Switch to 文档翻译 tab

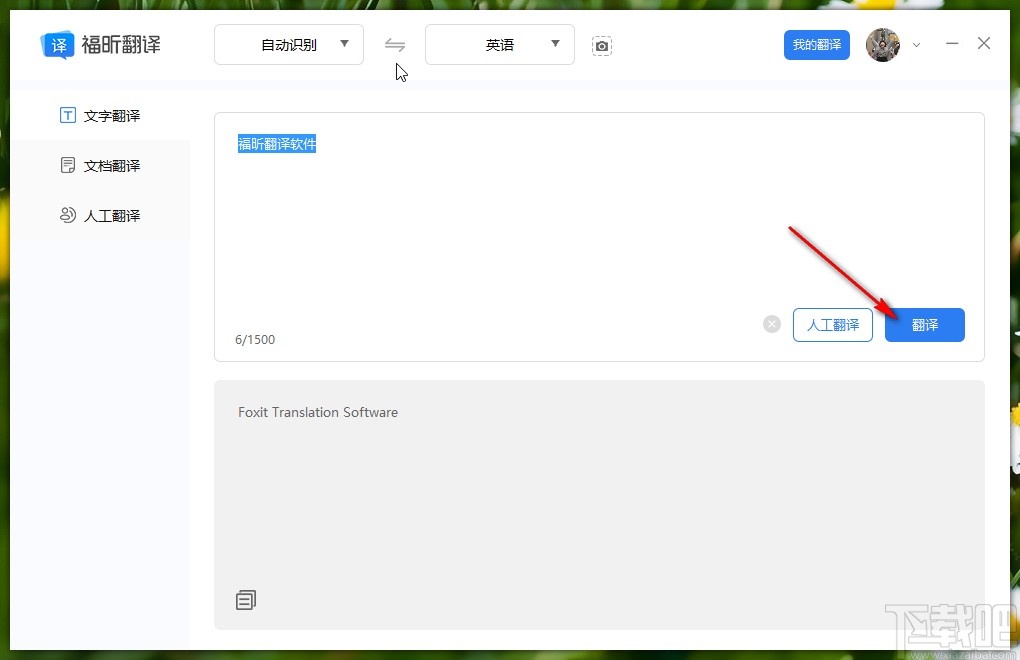(x=100, y=165)
